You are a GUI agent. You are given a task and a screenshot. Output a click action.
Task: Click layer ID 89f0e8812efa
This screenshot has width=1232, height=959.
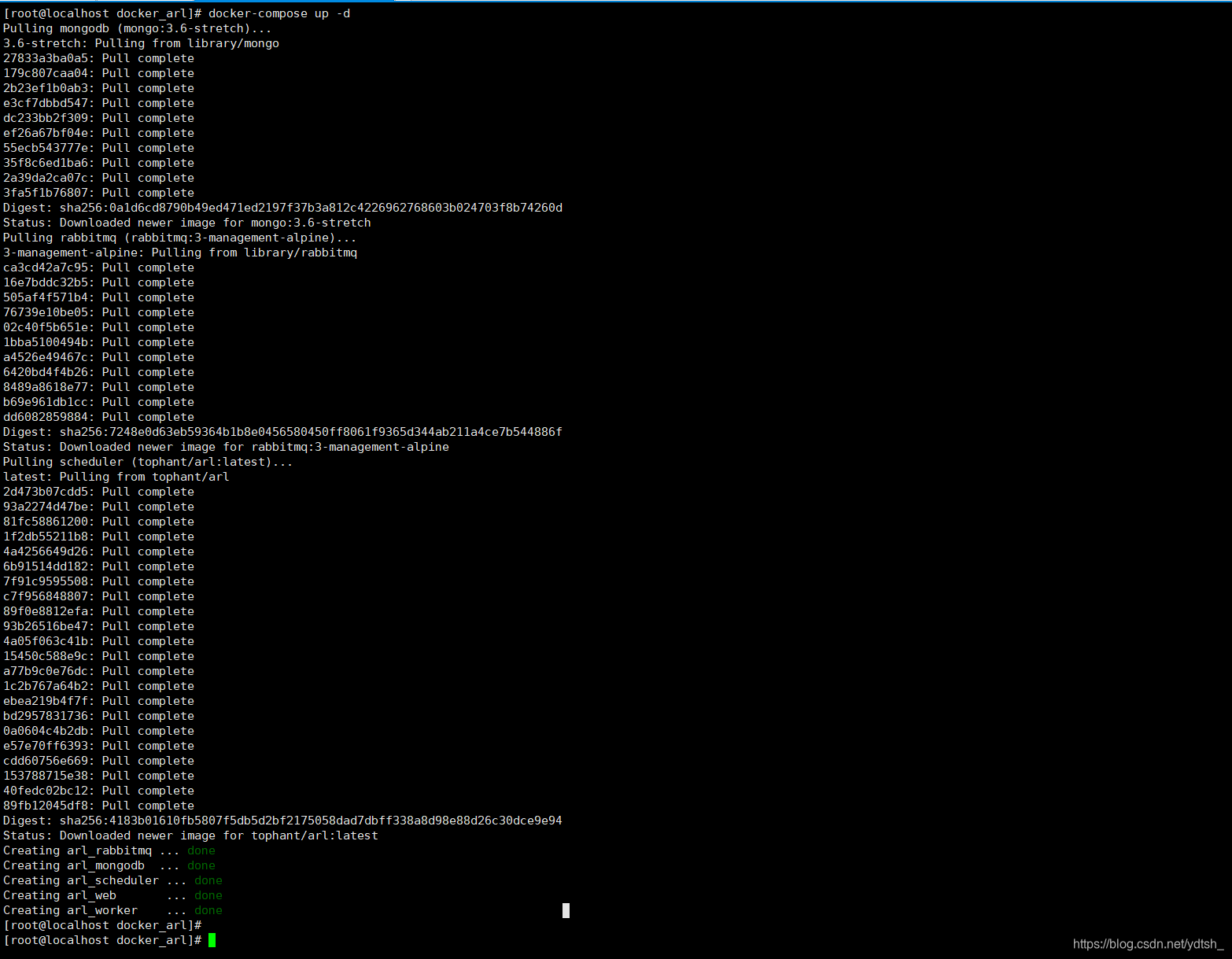46,611
